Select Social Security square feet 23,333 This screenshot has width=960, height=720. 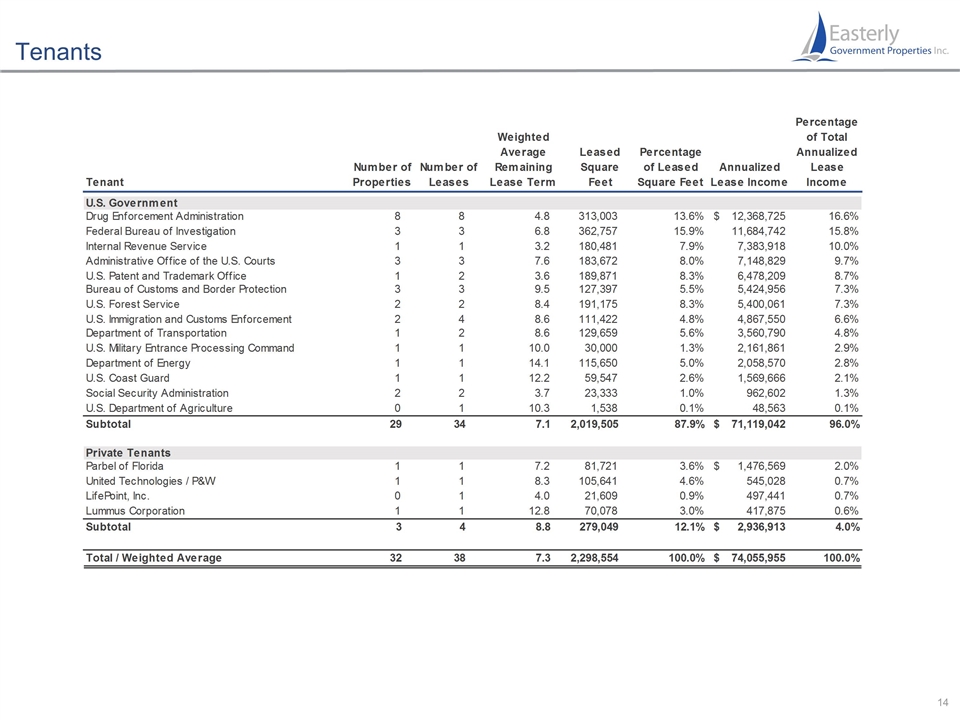click(x=601, y=393)
